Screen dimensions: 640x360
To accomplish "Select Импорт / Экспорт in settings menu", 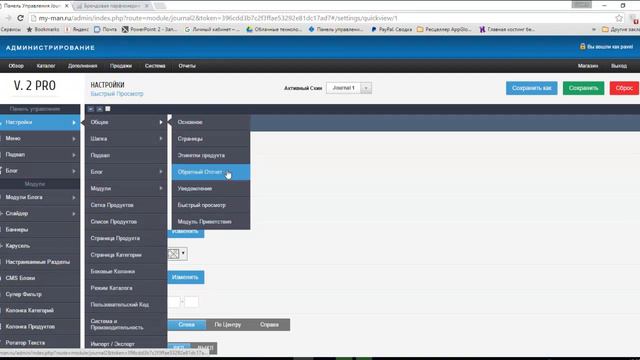I will (126, 344).
